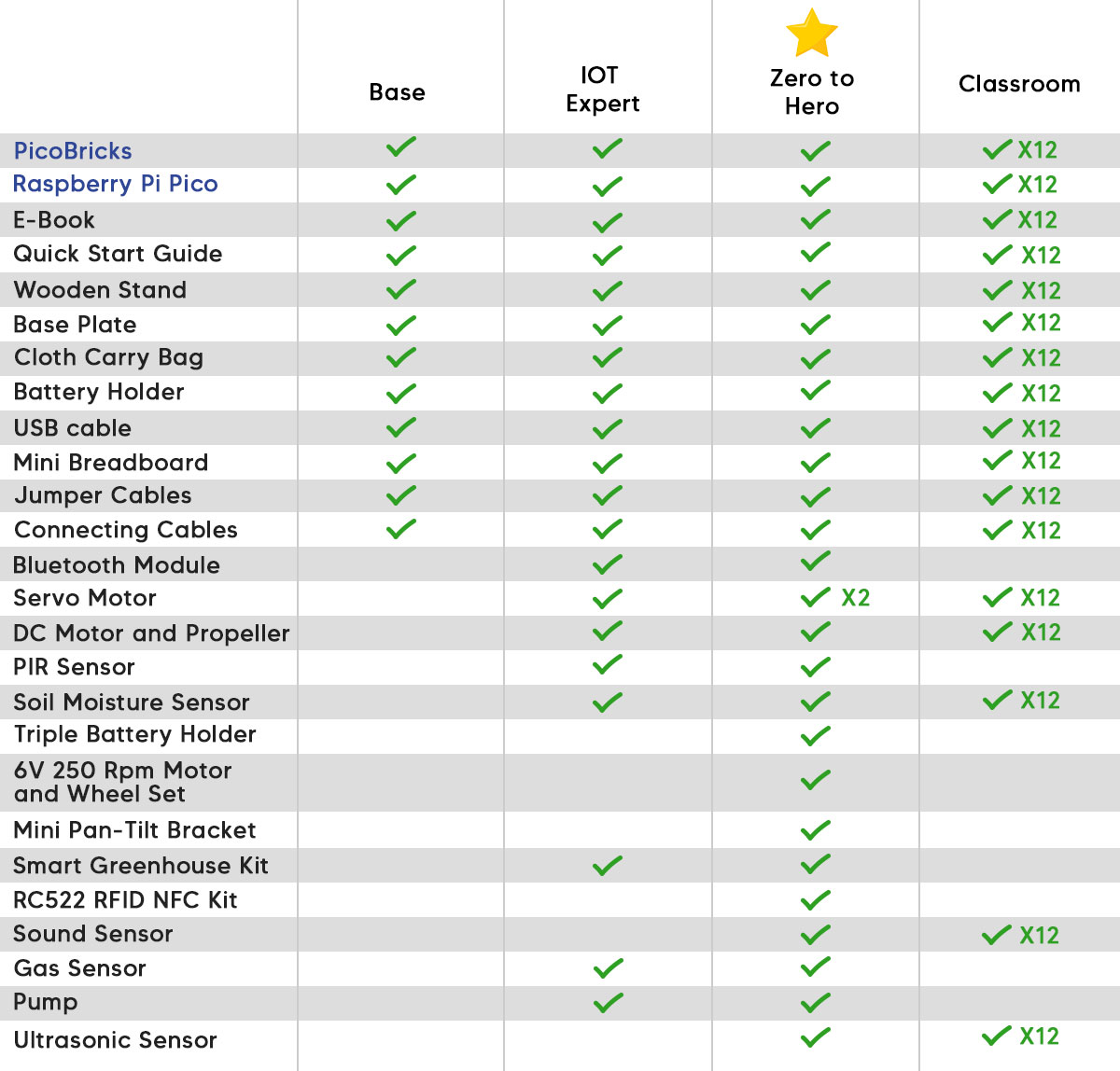Click the Classroom checkmark for Sound Sensor
The height and width of the screenshot is (1071, 1120).
[x=998, y=935]
